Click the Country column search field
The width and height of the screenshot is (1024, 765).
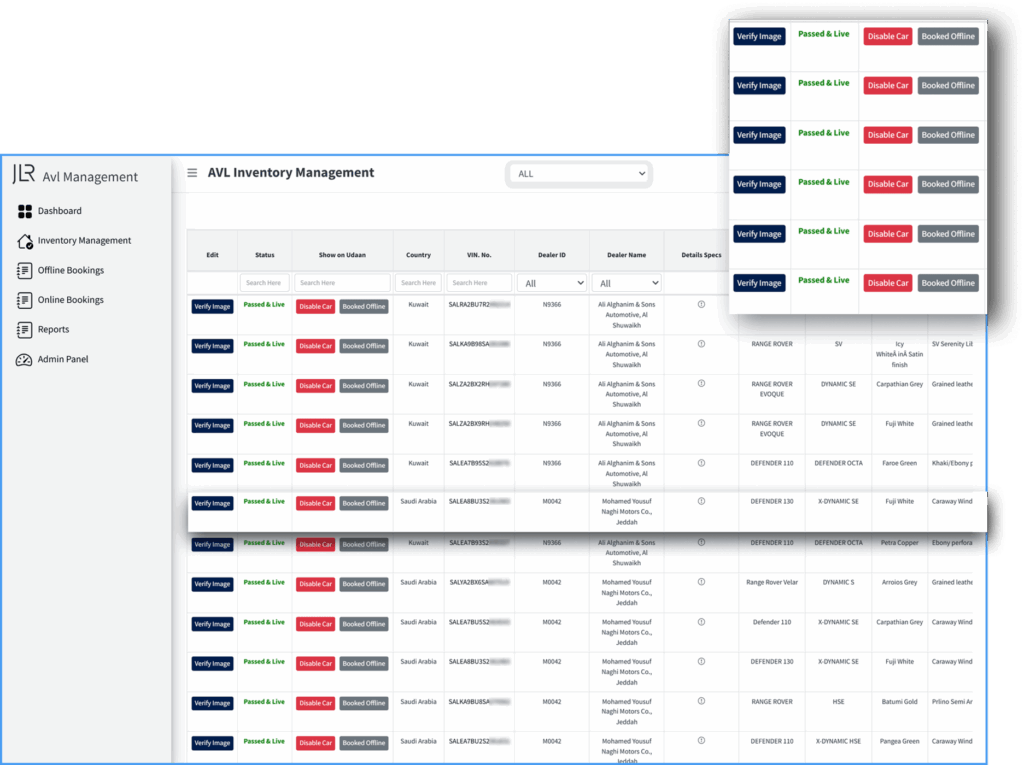pos(417,283)
